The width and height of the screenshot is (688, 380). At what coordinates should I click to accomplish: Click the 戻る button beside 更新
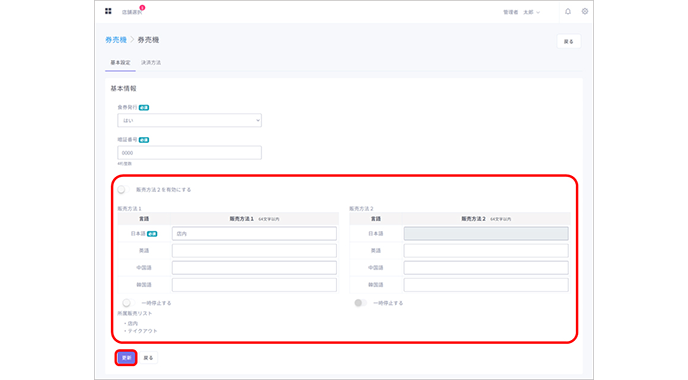[x=148, y=358]
